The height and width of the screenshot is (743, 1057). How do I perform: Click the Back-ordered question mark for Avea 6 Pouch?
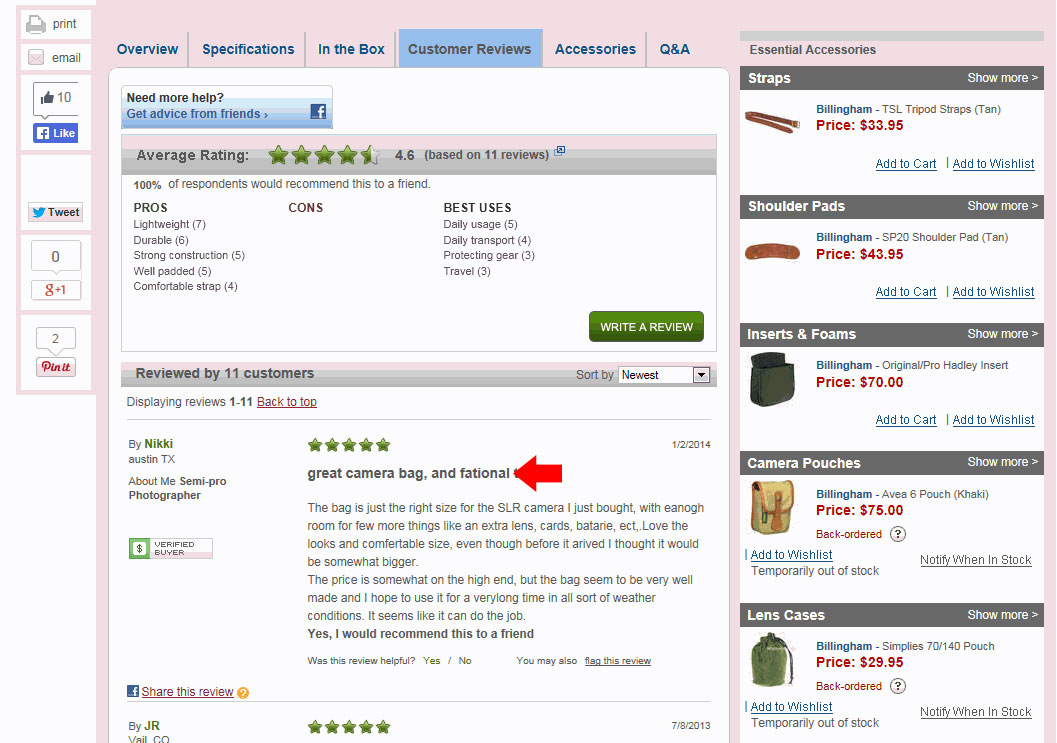[897, 534]
